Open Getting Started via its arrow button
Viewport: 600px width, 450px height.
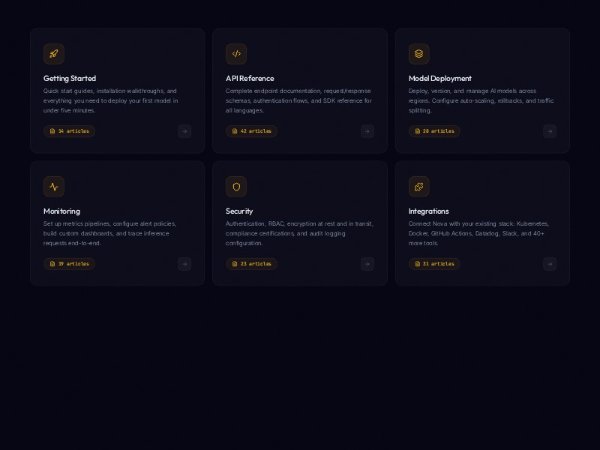(184, 131)
